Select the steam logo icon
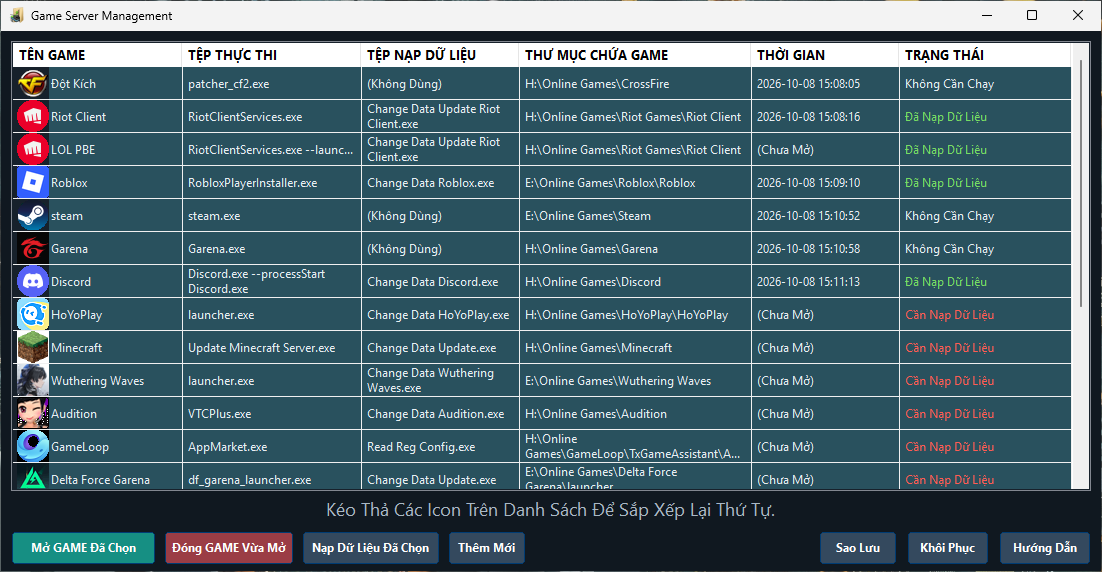Screen dimensions: 1102x572 click(32, 216)
